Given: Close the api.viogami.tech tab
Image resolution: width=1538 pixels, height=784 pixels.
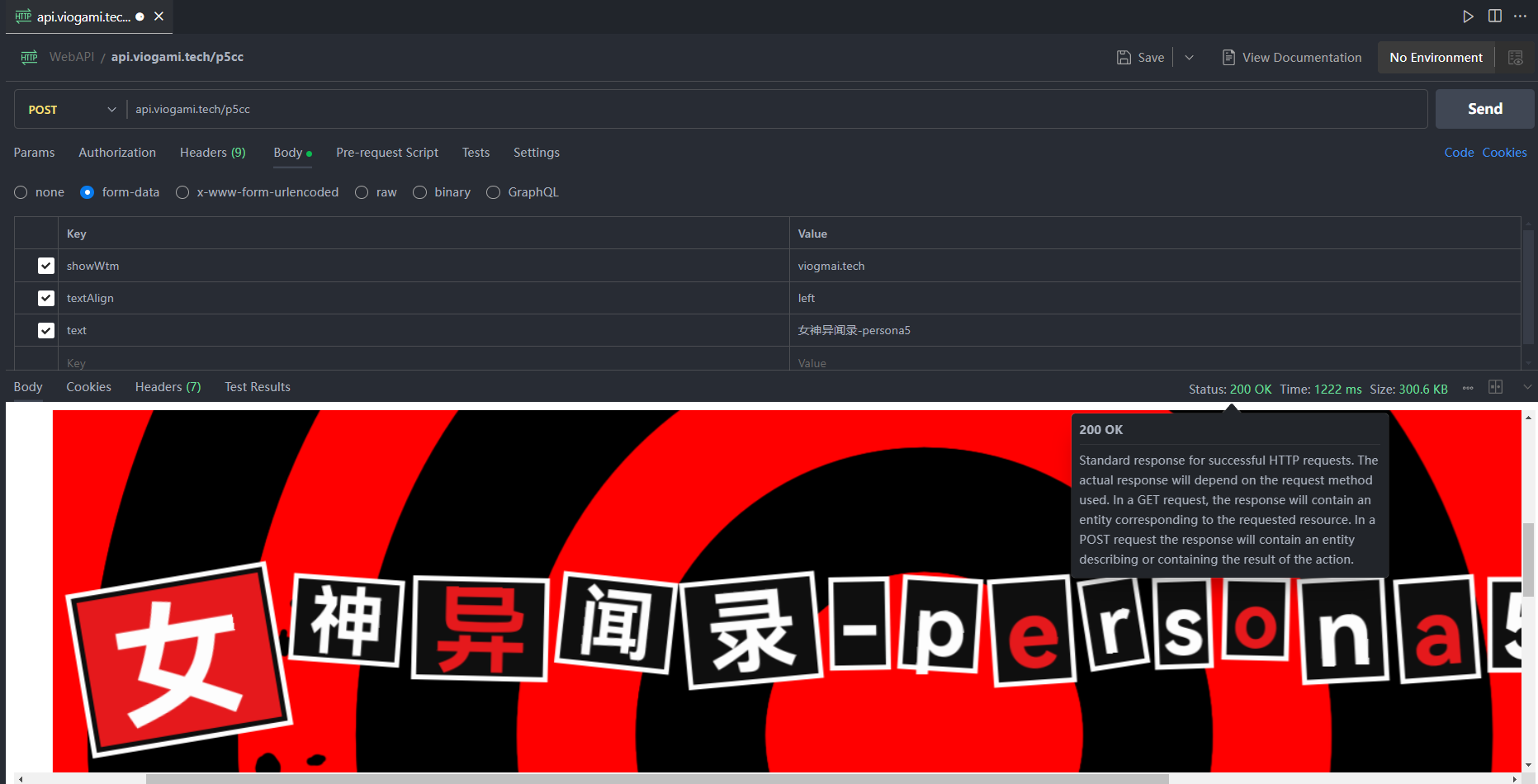Looking at the screenshot, I should 159,17.
